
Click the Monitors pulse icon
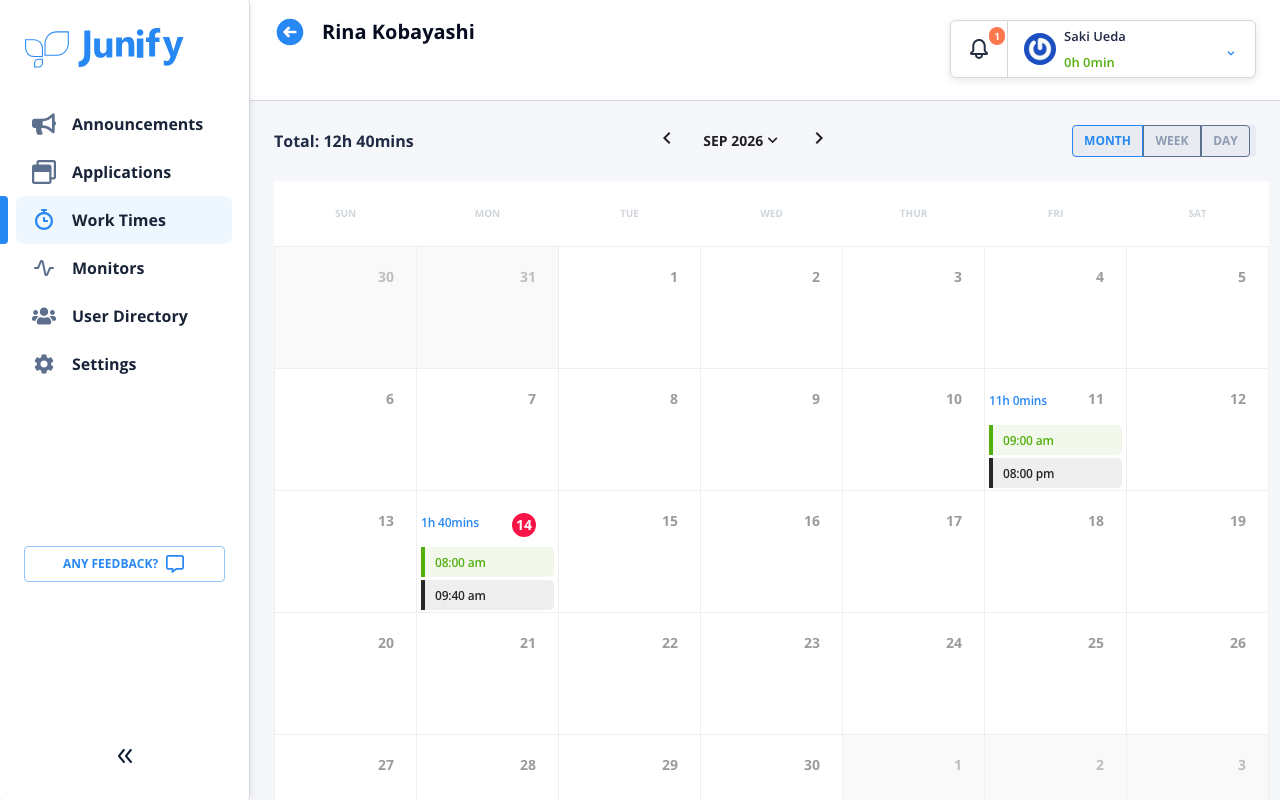pos(44,268)
